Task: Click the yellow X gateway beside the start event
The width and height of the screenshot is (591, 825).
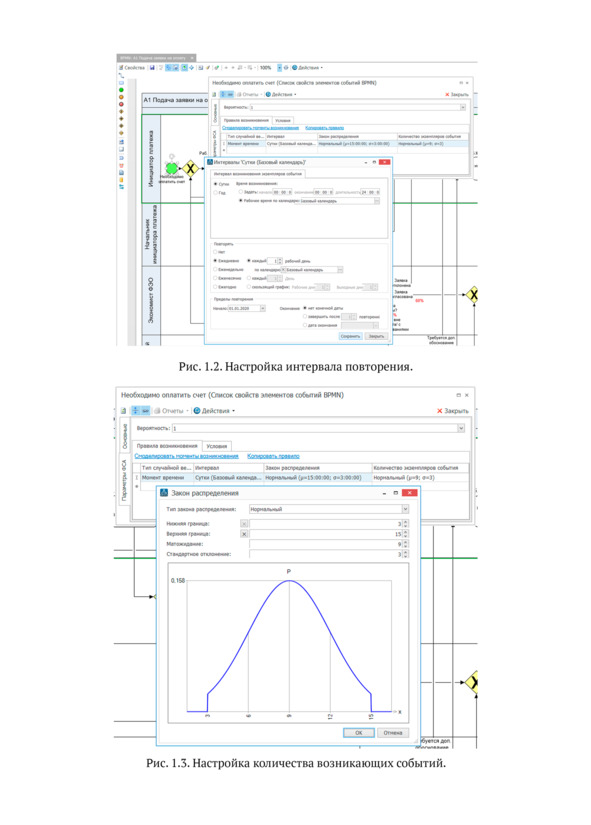Action: click(190, 168)
